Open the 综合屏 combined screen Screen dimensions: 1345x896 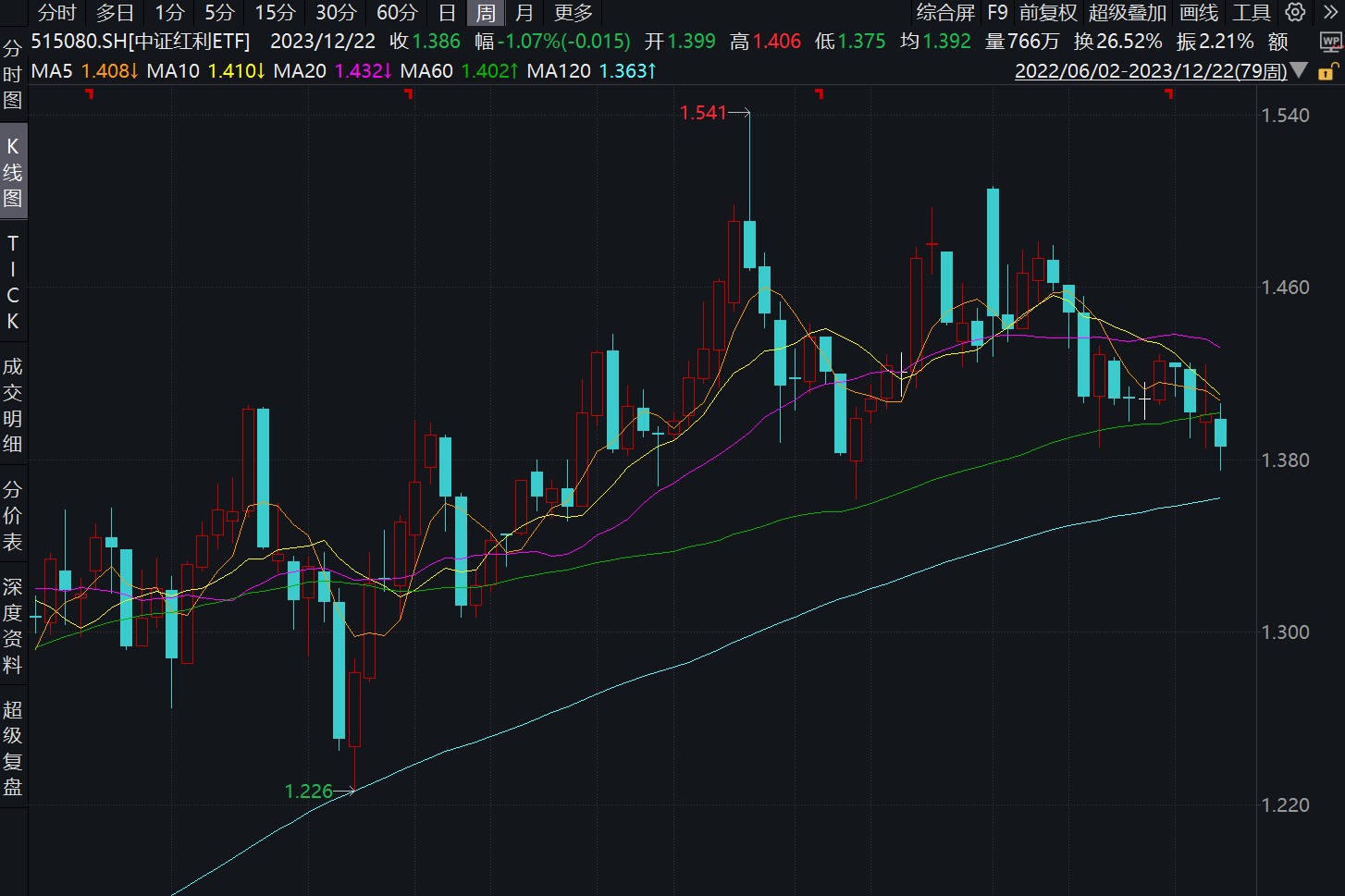[945, 13]
